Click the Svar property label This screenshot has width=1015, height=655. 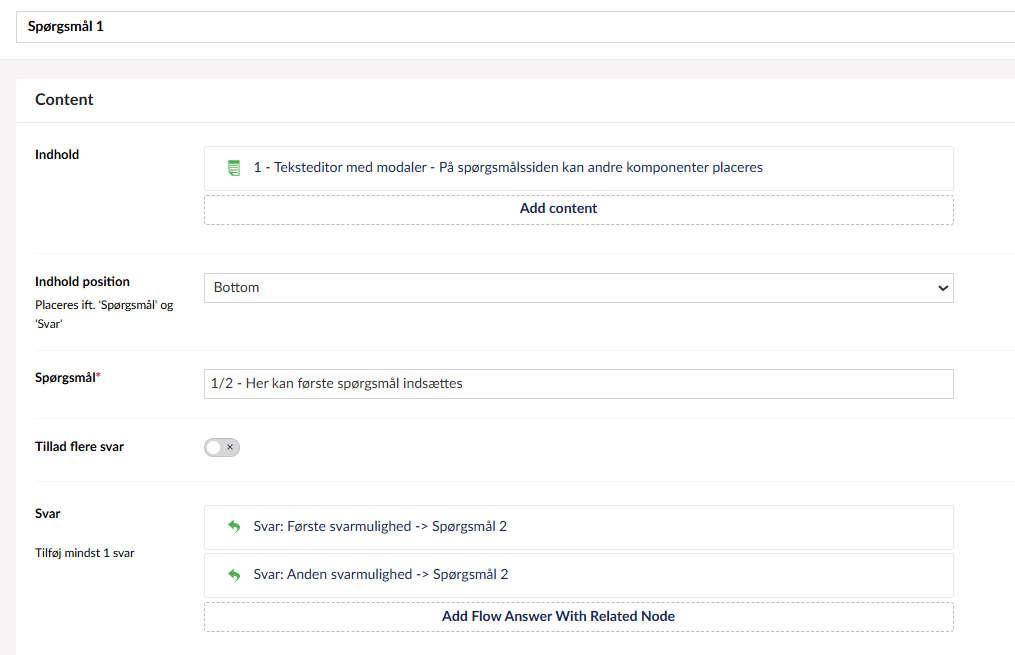point(48,514)
